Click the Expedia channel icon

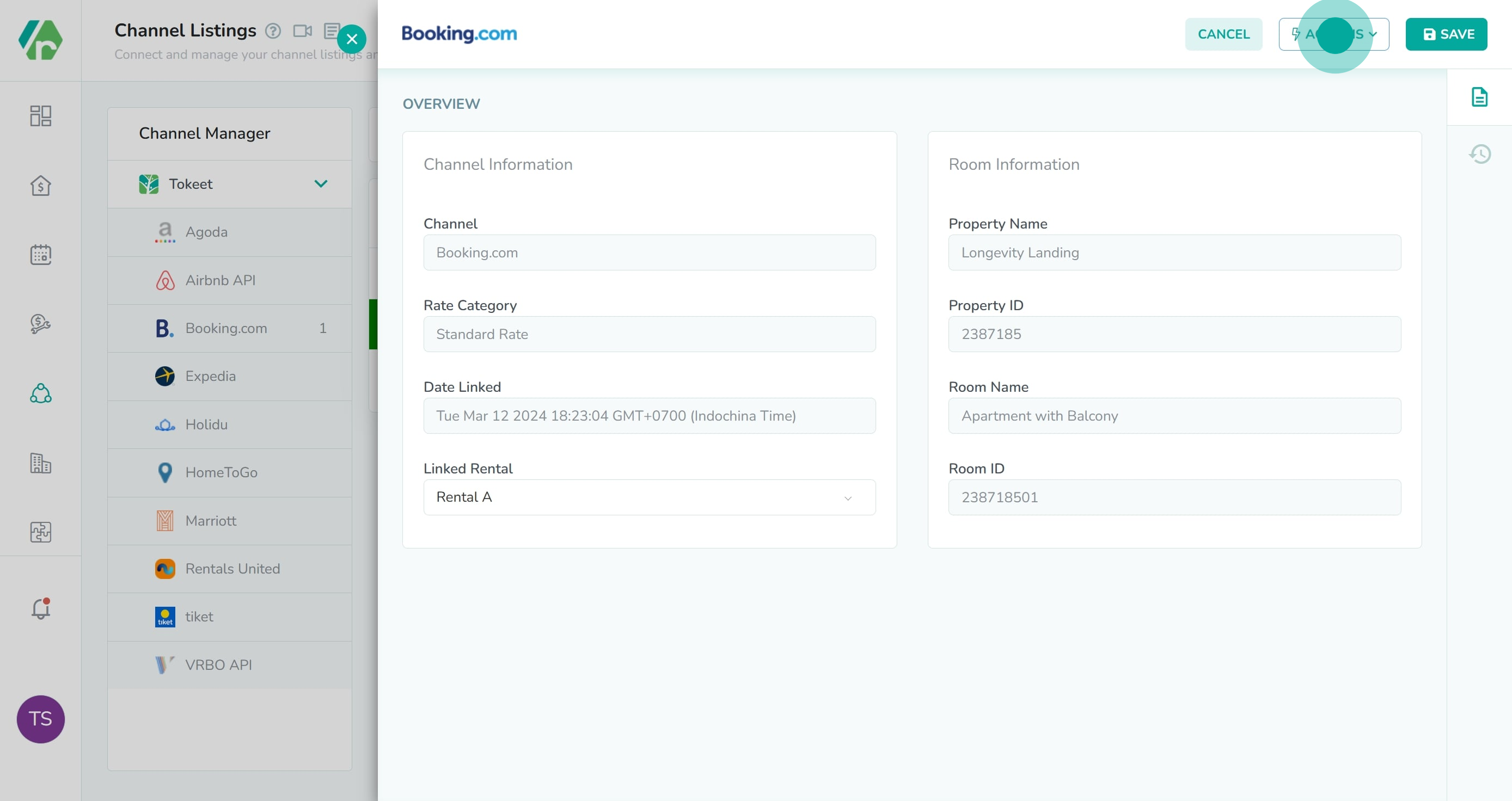coord(164,376)
